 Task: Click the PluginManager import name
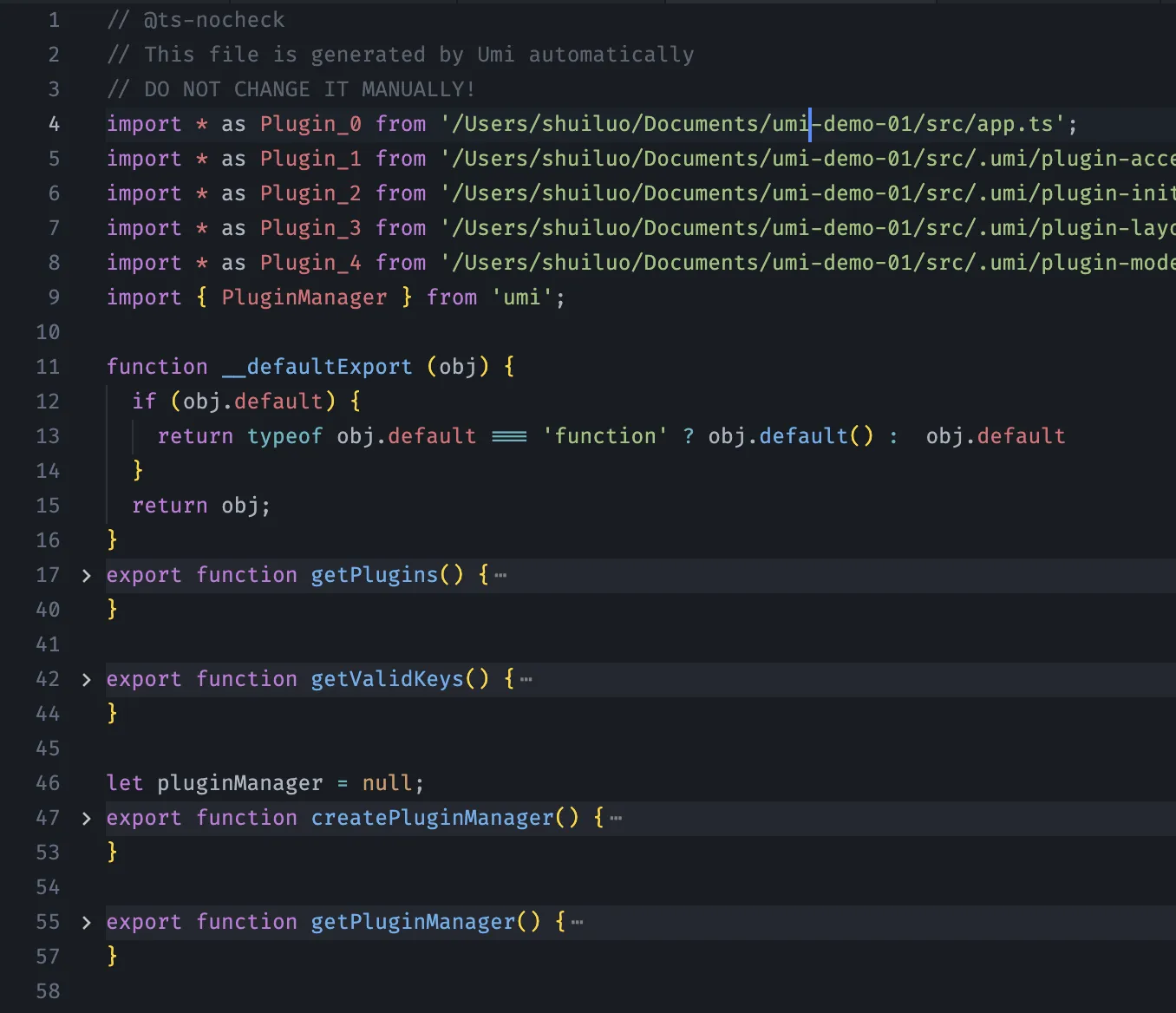pyautogui.click(x=304, y=297)
